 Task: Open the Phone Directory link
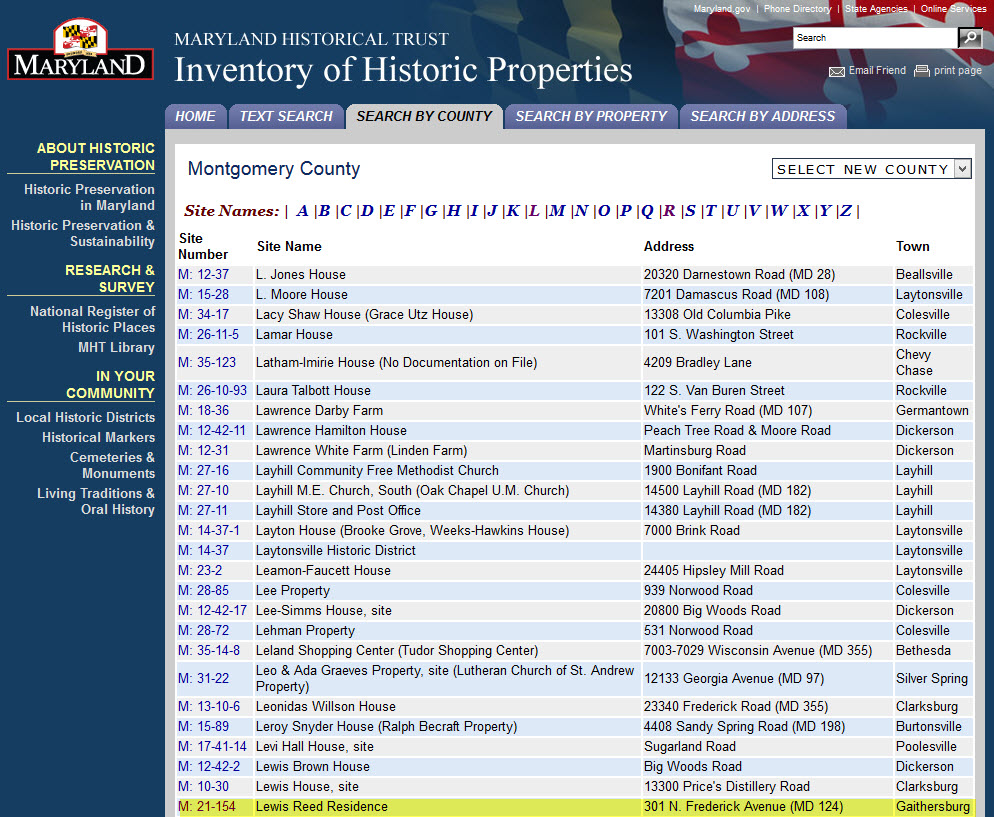pyautogui.click(x=797, y=9)
